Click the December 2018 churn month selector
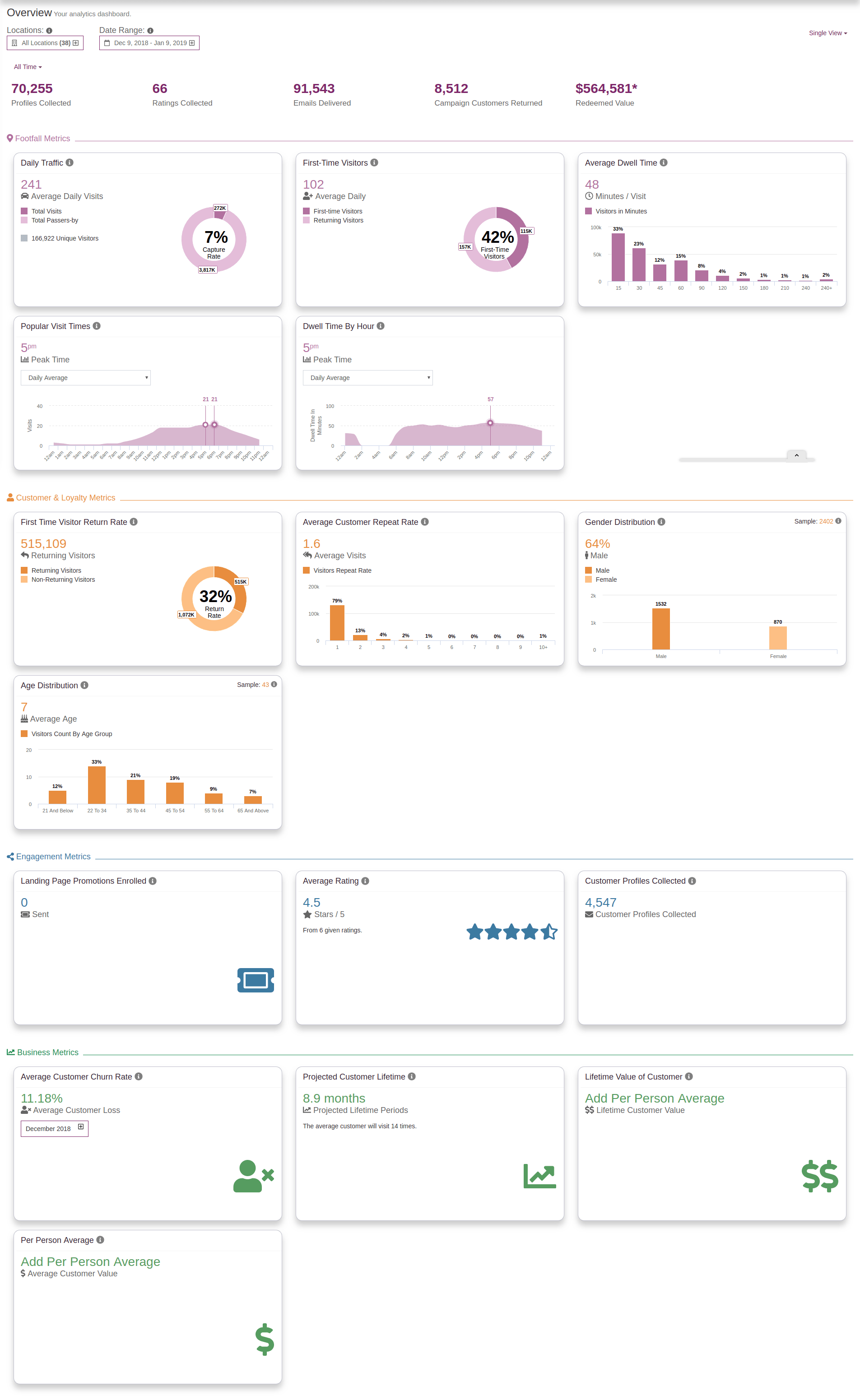Screen dimensions: 860x1400 coord(54,1128)
